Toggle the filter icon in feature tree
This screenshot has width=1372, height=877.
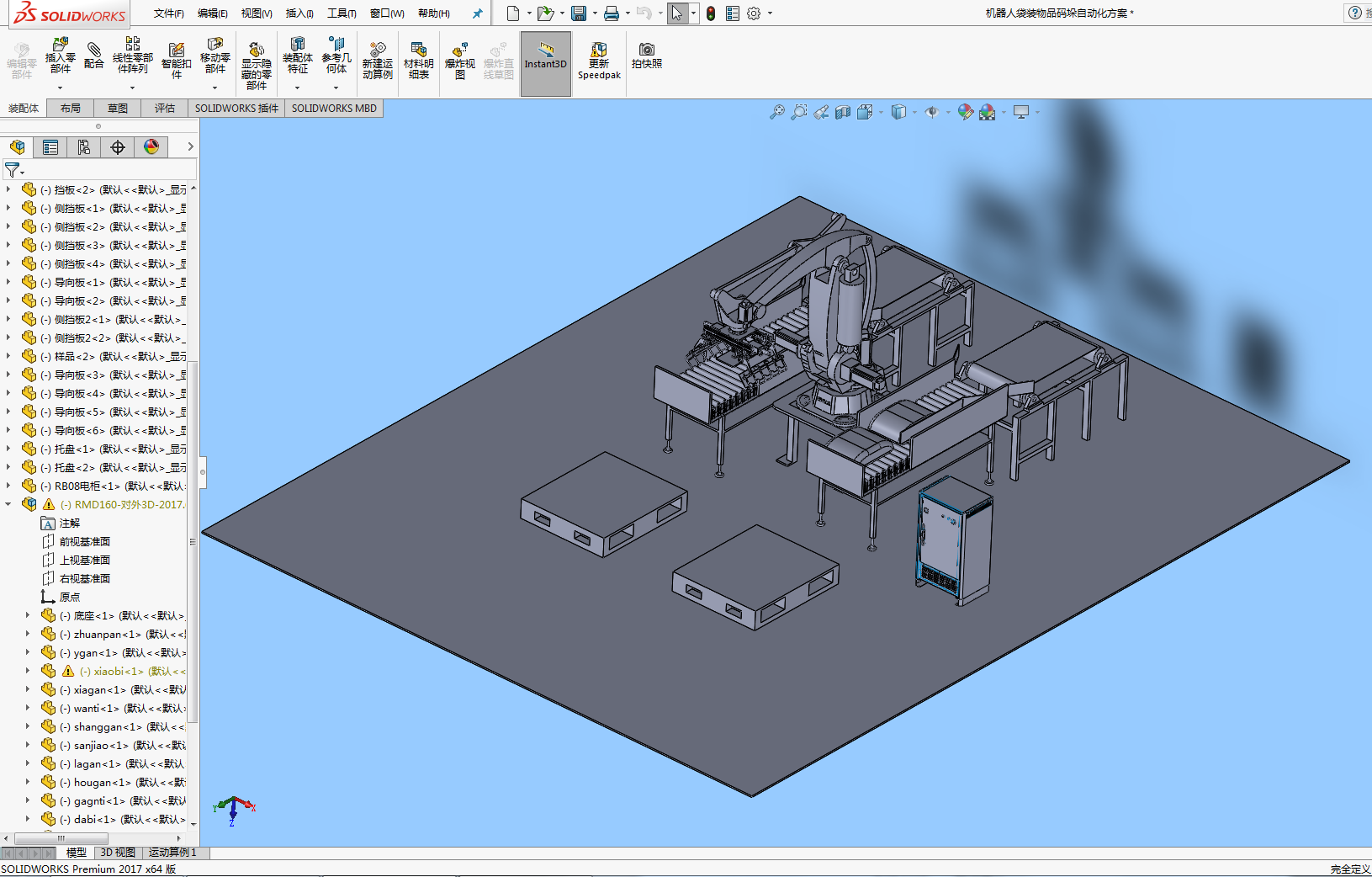[13, 171]
